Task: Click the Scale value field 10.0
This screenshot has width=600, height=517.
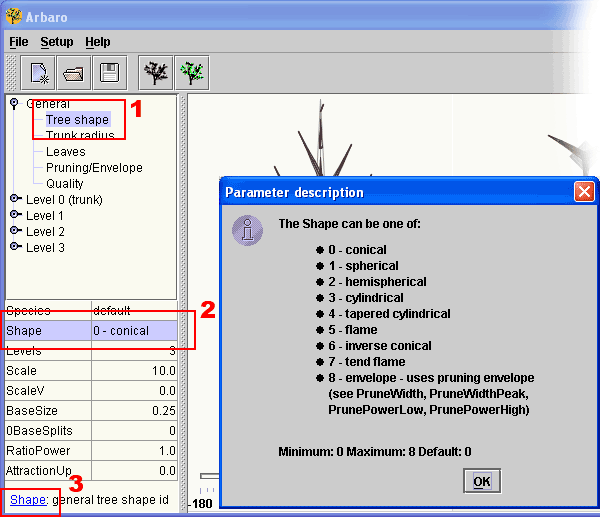Action: point(133,371)
